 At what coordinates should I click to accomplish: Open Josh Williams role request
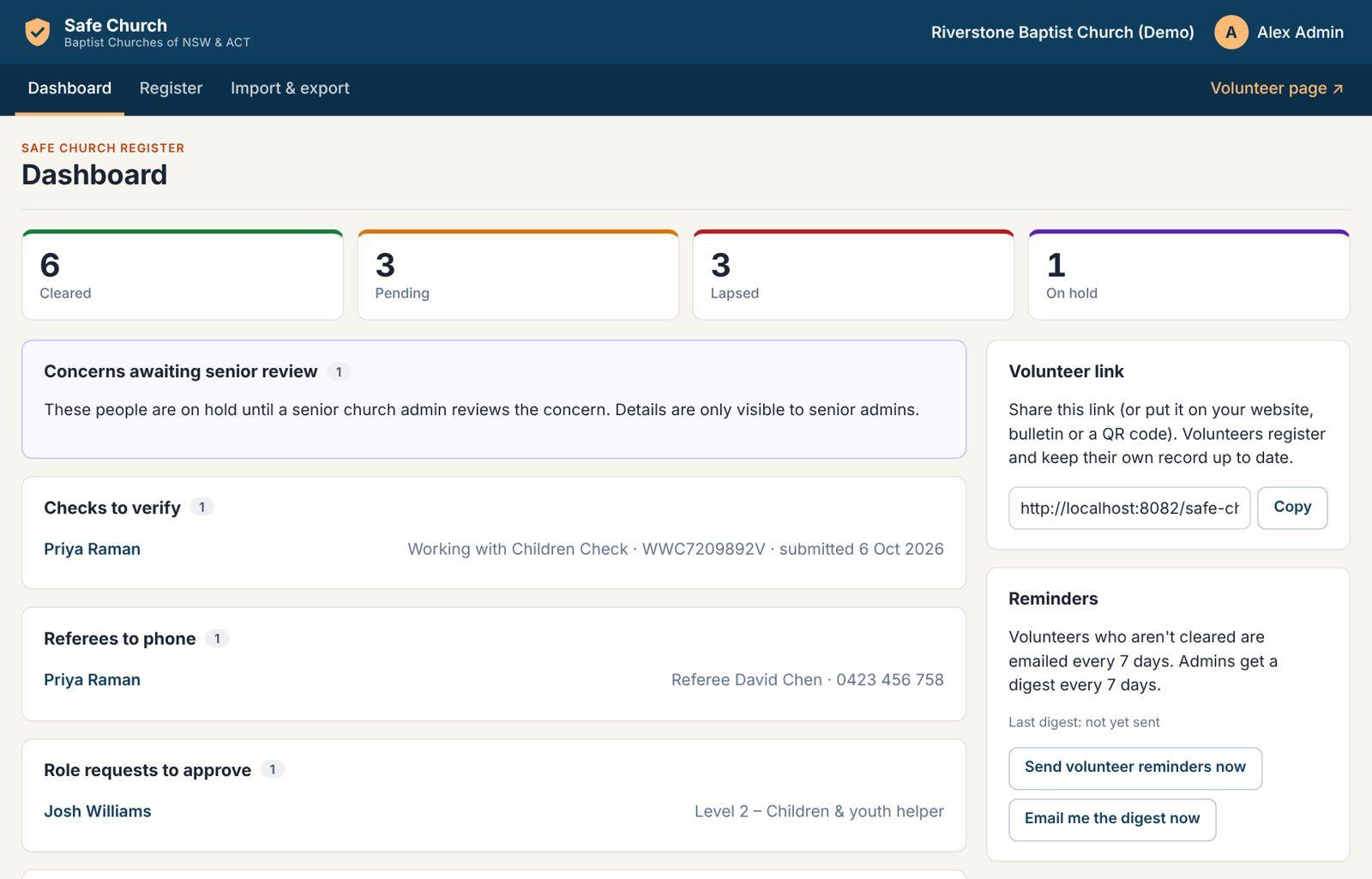97,811
